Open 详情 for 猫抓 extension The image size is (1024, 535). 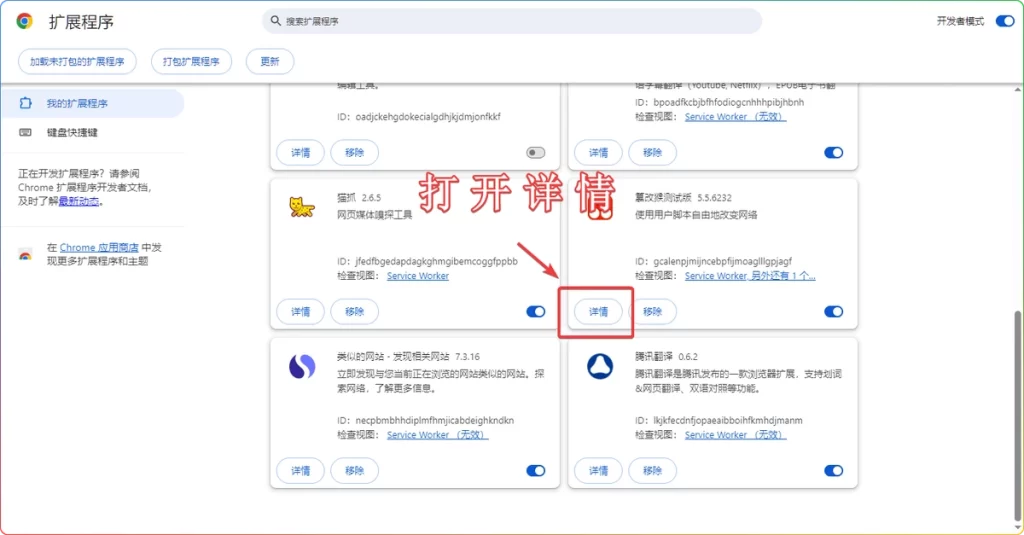click(x=300, y=312)
